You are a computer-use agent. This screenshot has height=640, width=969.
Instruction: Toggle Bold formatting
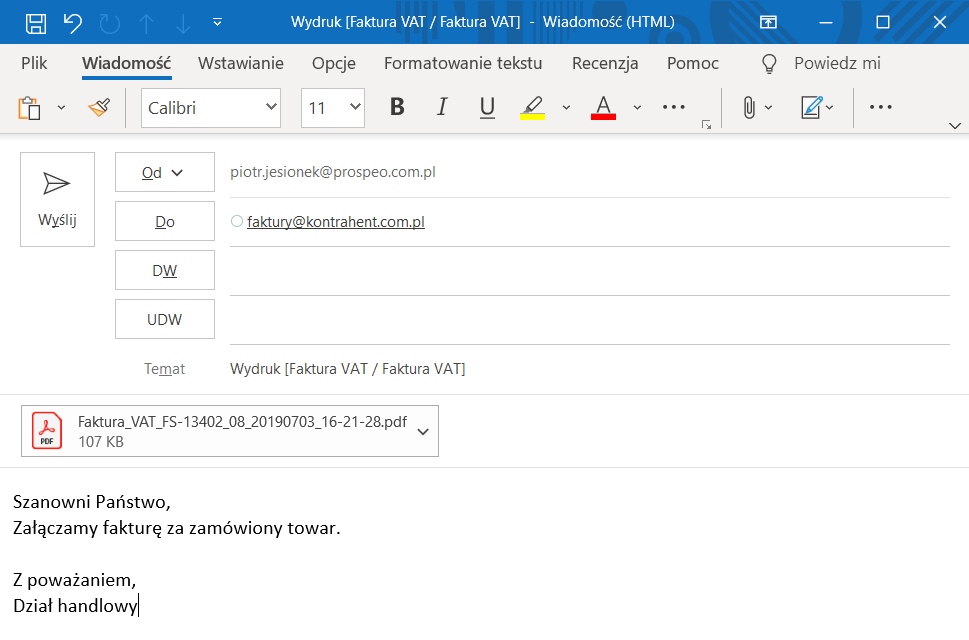pyautogui.click(x=397, y=107)
